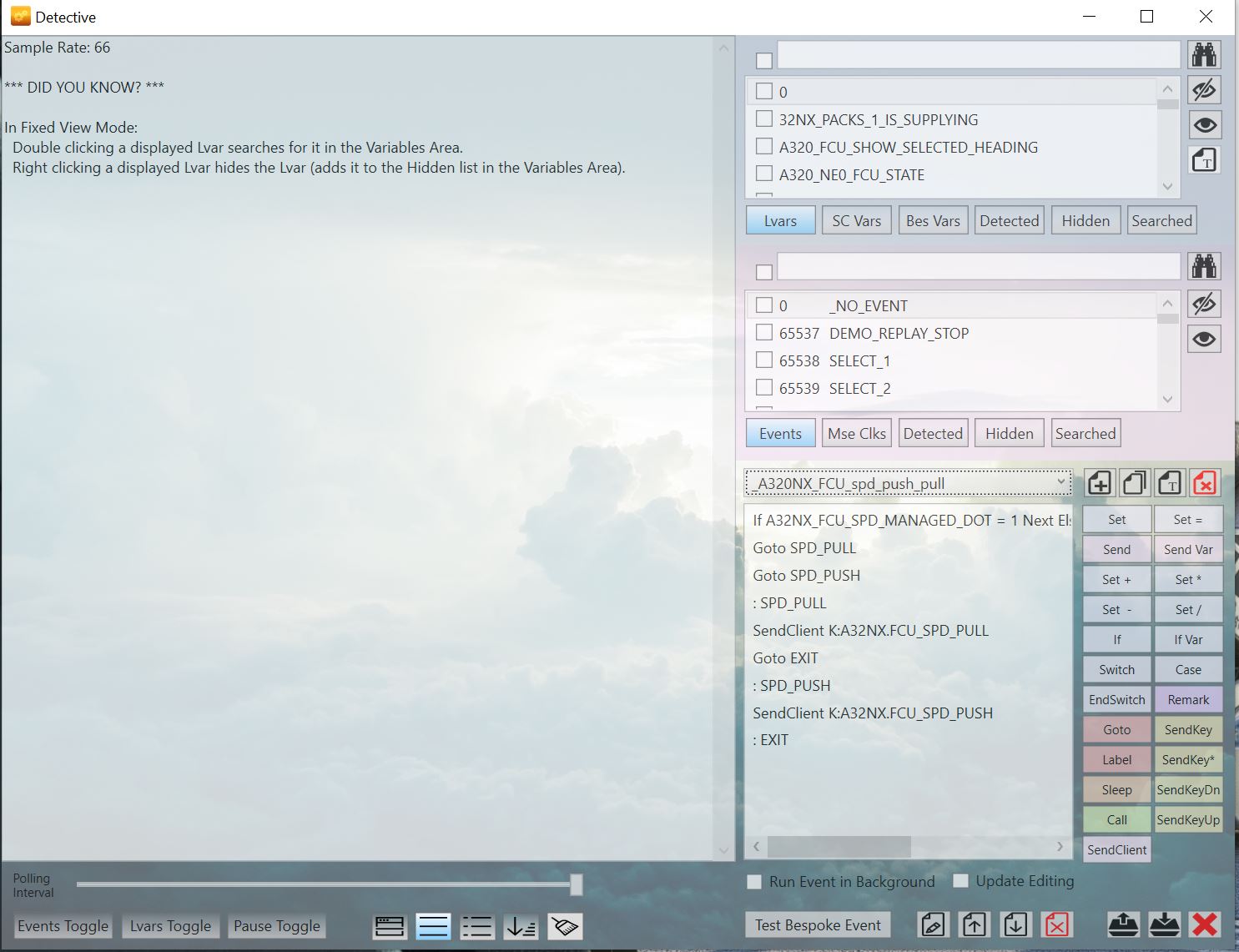1239x952 pixels.
Task: Check the A320_NE0_FCU_STATE variable box
Action: pos(763,174)
